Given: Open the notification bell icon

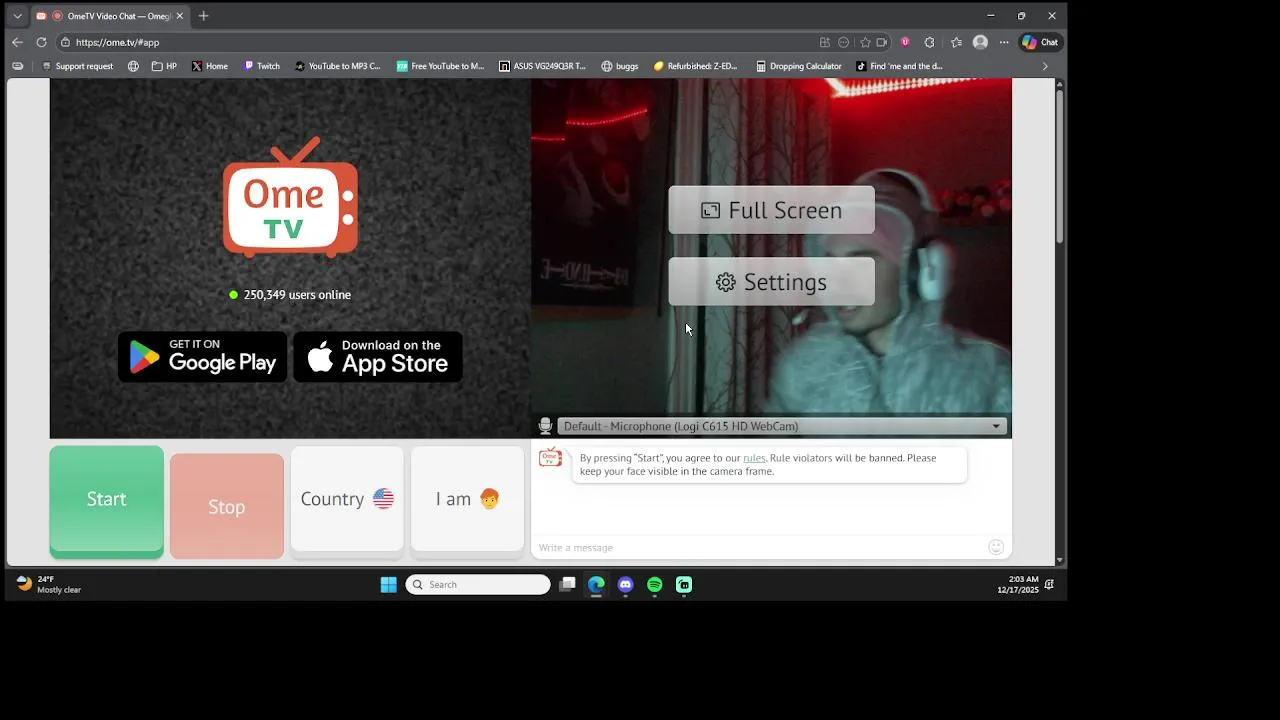Looking at the screenshot, I should pyautogui.click(x=1049, y=585).
